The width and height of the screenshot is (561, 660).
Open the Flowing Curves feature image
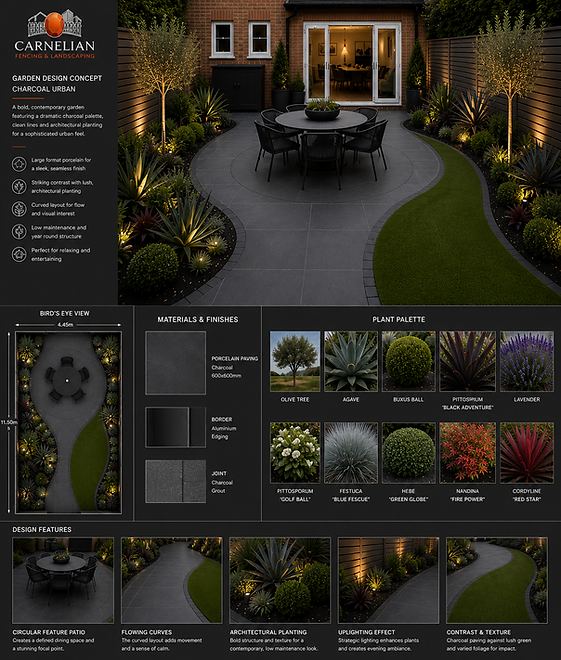[x=171, y=580]
